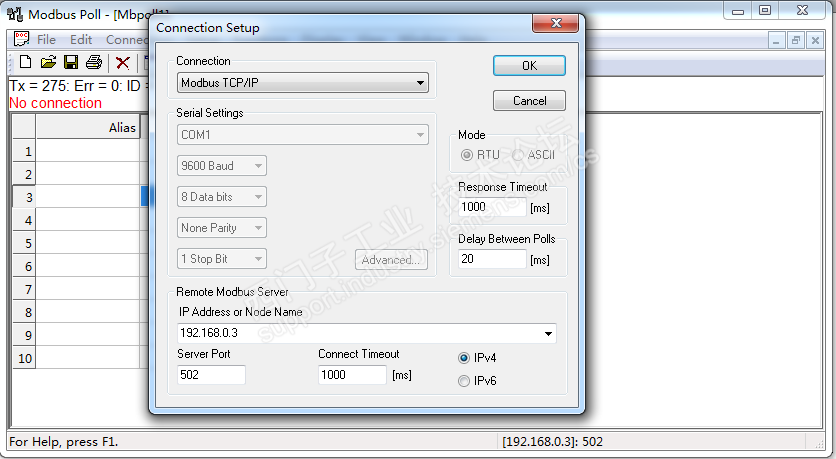Click the New document toolbar icon

[25, 62]
